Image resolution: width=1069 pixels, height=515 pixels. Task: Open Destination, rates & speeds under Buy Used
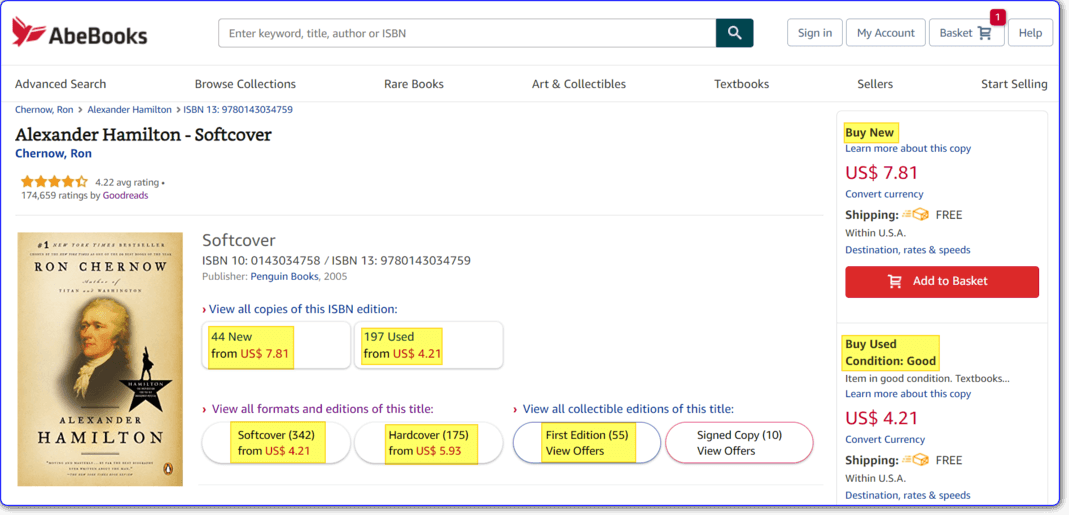point(907,495)
